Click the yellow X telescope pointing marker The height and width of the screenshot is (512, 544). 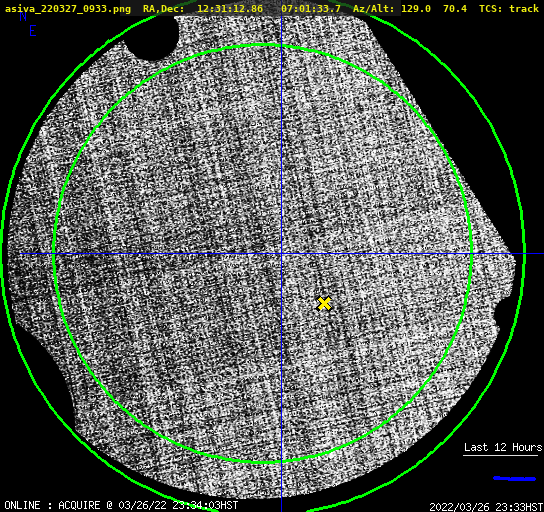coord(324,303)
